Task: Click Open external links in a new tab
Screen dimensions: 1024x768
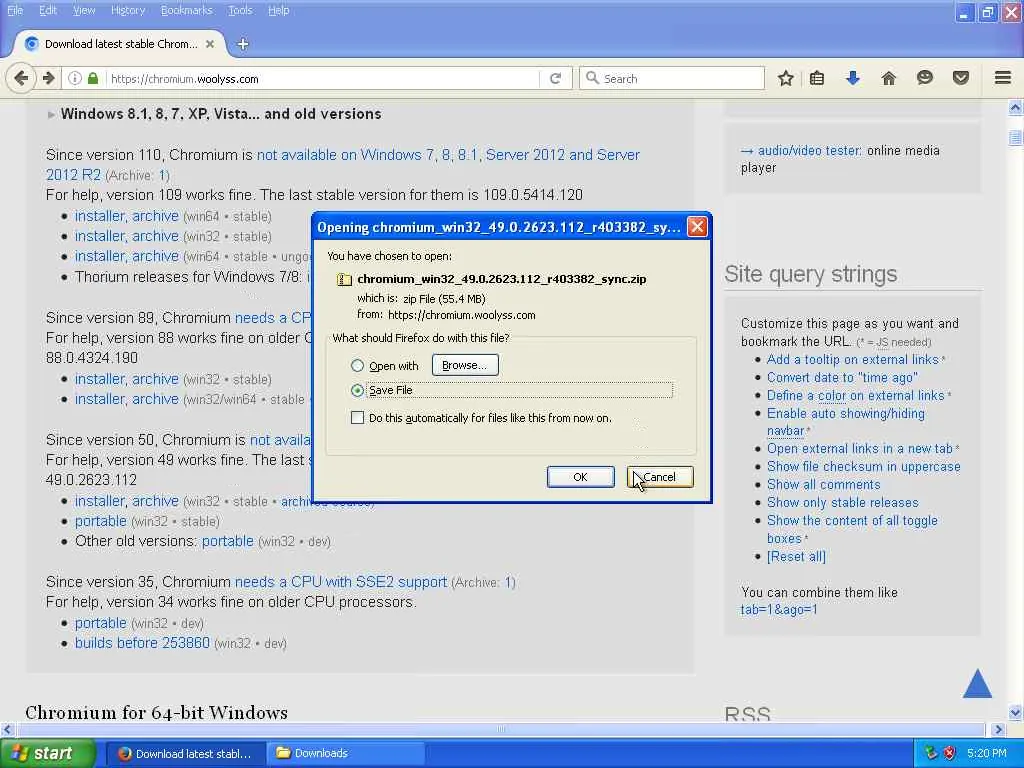Action: point(859,449)
